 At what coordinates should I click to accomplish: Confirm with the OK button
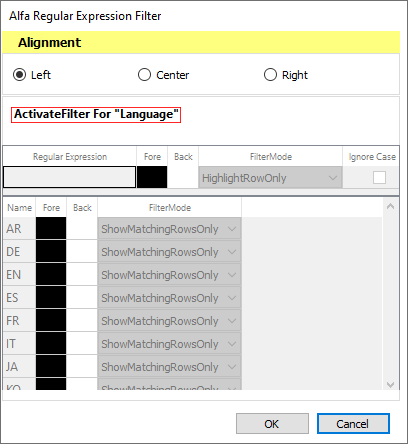pos(272,424)
